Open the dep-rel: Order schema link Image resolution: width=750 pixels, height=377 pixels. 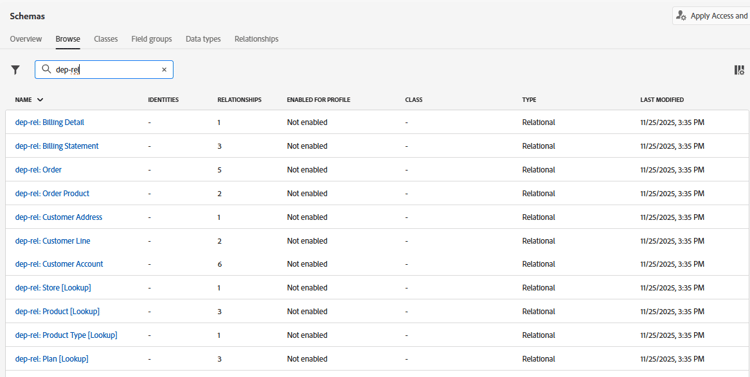38,170
